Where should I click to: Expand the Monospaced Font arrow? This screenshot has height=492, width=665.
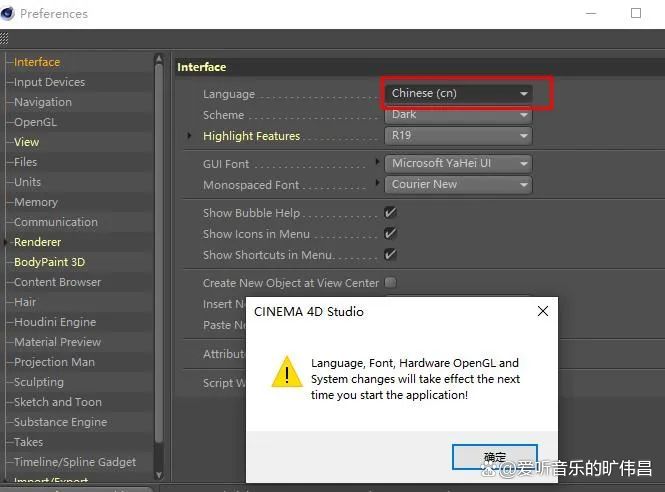pos(377,182)
